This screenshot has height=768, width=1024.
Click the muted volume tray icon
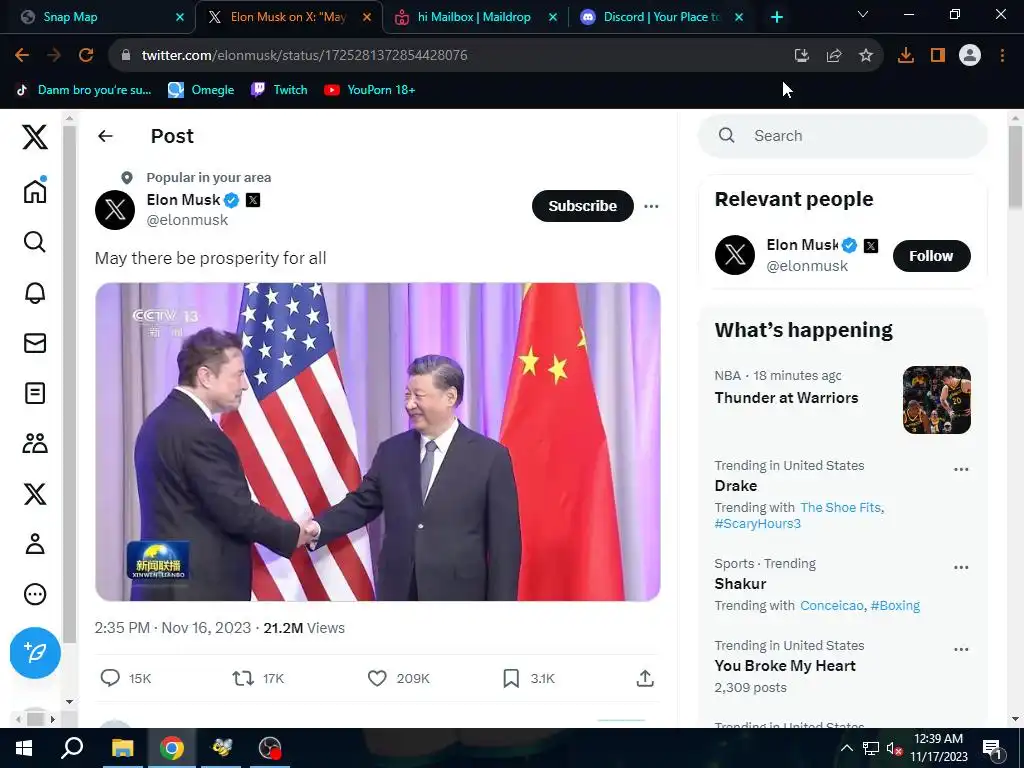pos(893,748)
